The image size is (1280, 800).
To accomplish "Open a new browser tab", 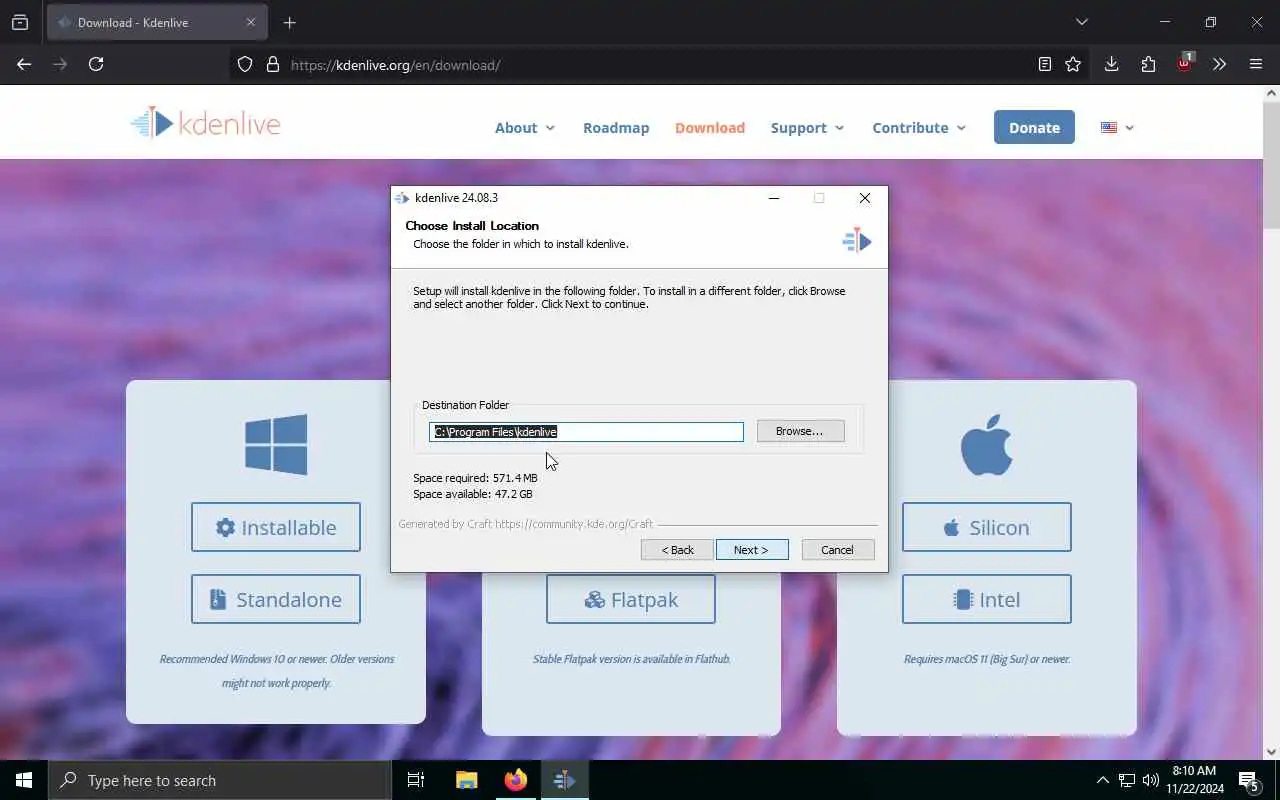I will 289,22.
